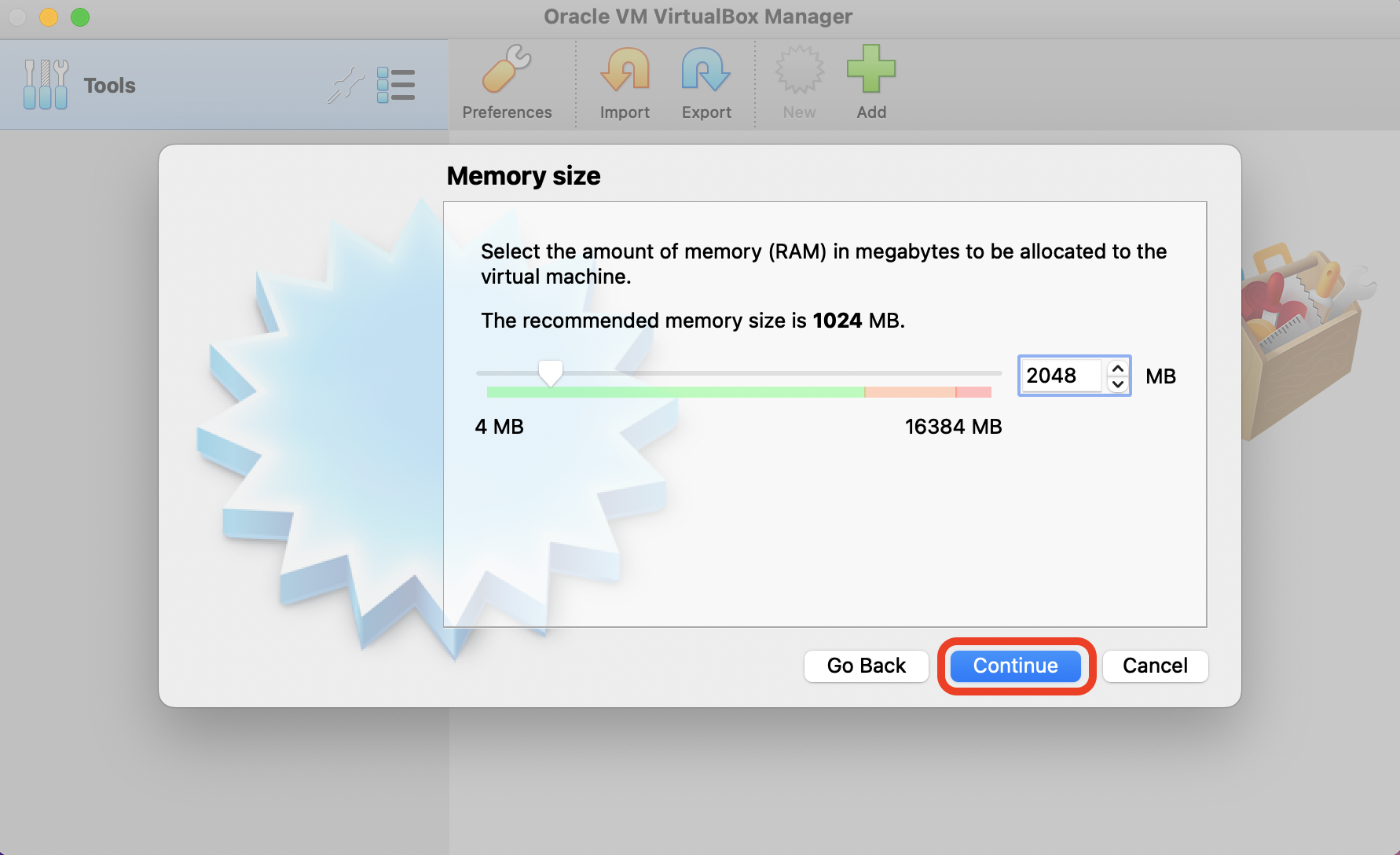Select the Tools item in the sidebar
This screenshot has width=1400, height=855.
[224, 85]
